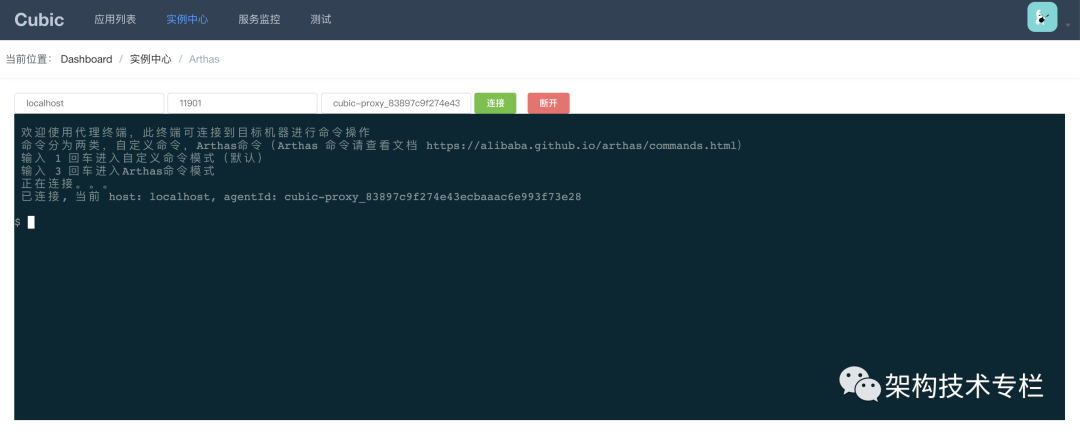The width and height of the screenshot is (1080, 434).
Task: Click the Arthas commands documentation URL
Action: click(x=582, y=145)
